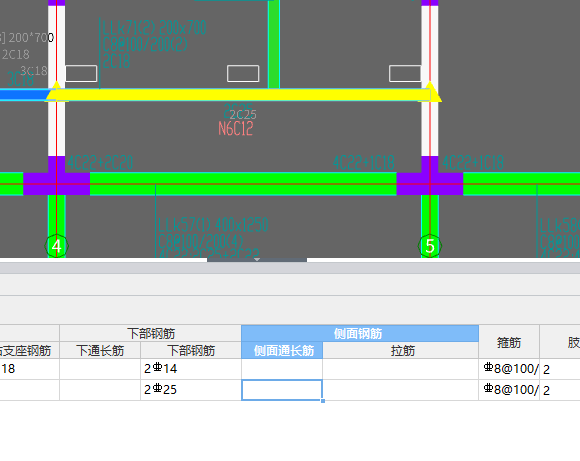Select the blue beam segment left of axis 4
Image resolution: width=580 pixels, height=461 pixels.
coord(24,95)
